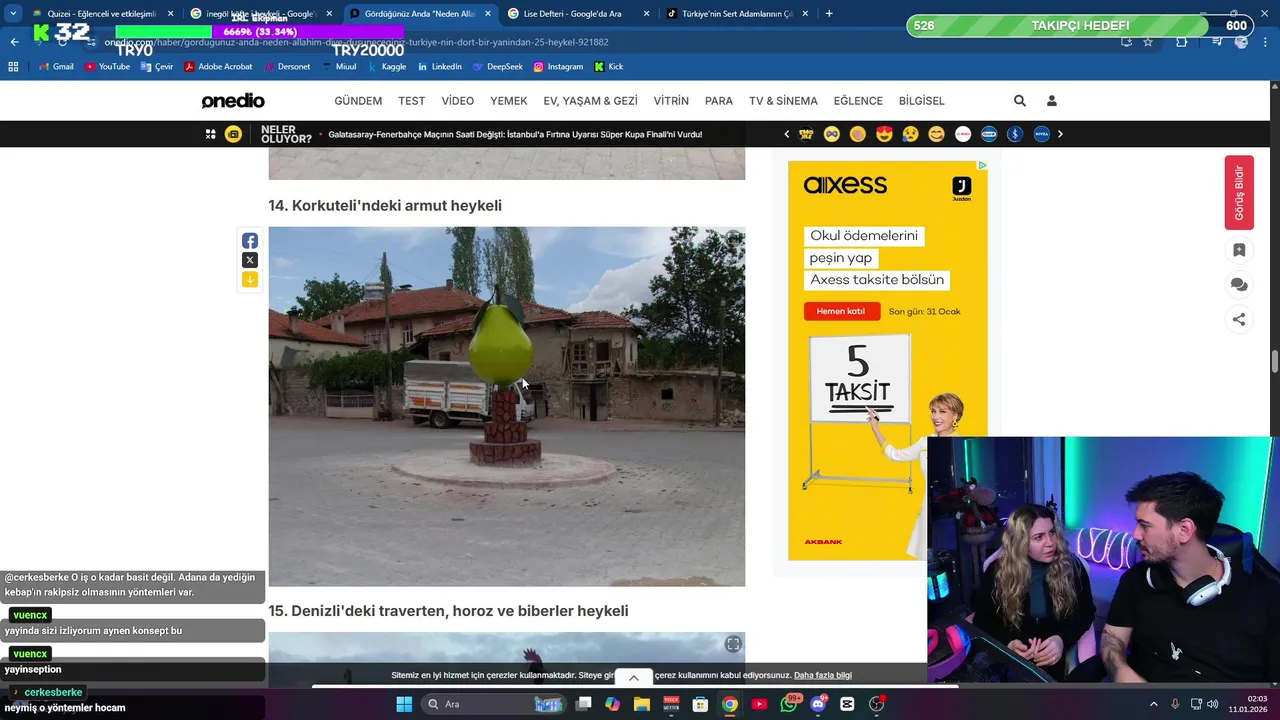The image size is (1280, 720).
Task: Open a new browser tab
Action: [829, 14]
